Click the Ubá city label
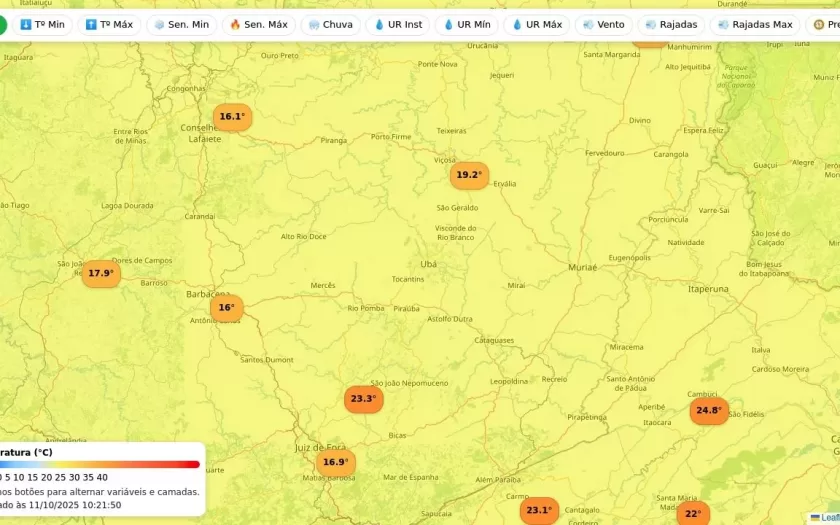The image size is (840, 525). tap(429, 264)
